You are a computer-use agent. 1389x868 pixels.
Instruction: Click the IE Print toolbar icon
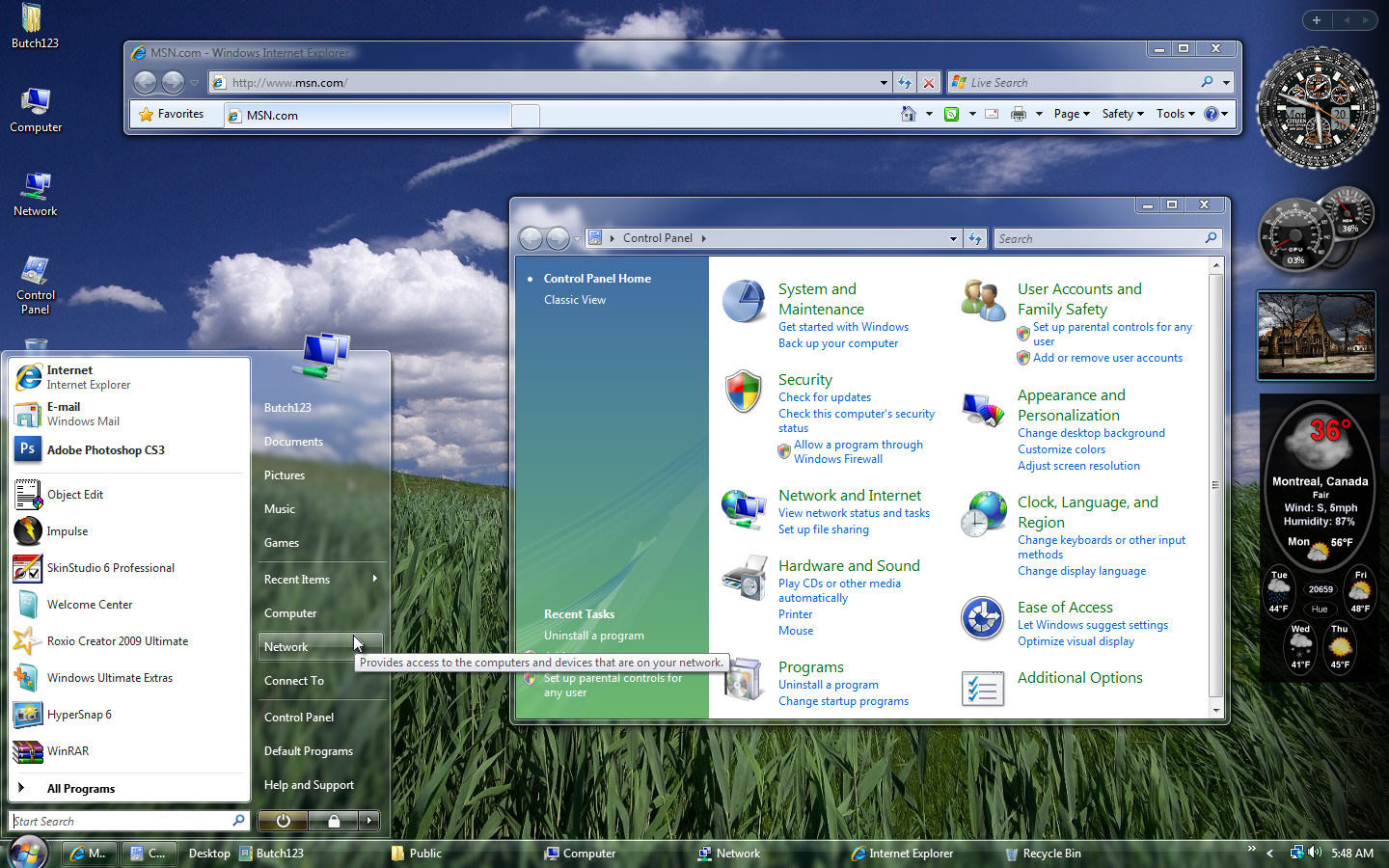pyautogui.click(x=1019, y=114)
